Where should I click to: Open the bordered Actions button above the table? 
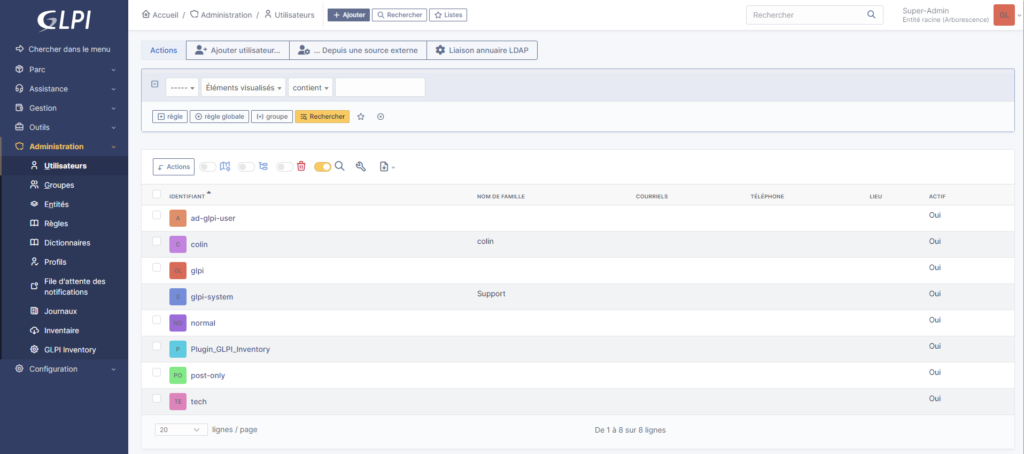[x=174, y=167]
